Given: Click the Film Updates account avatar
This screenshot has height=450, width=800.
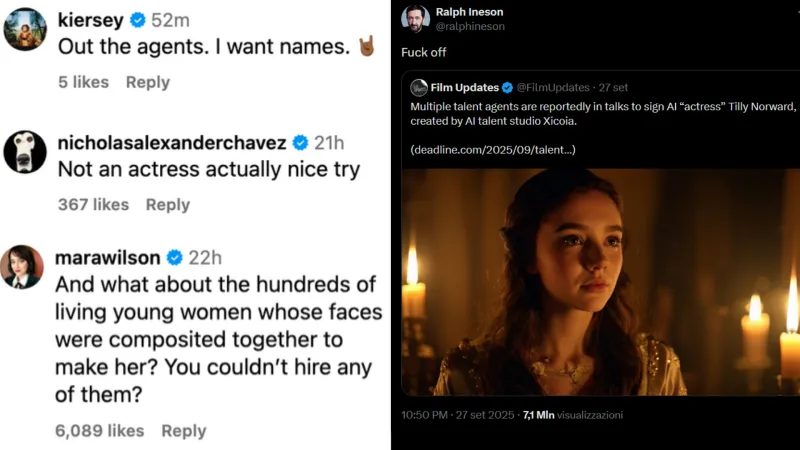Looking at the screenshot, I should click(x=419, y=88).
